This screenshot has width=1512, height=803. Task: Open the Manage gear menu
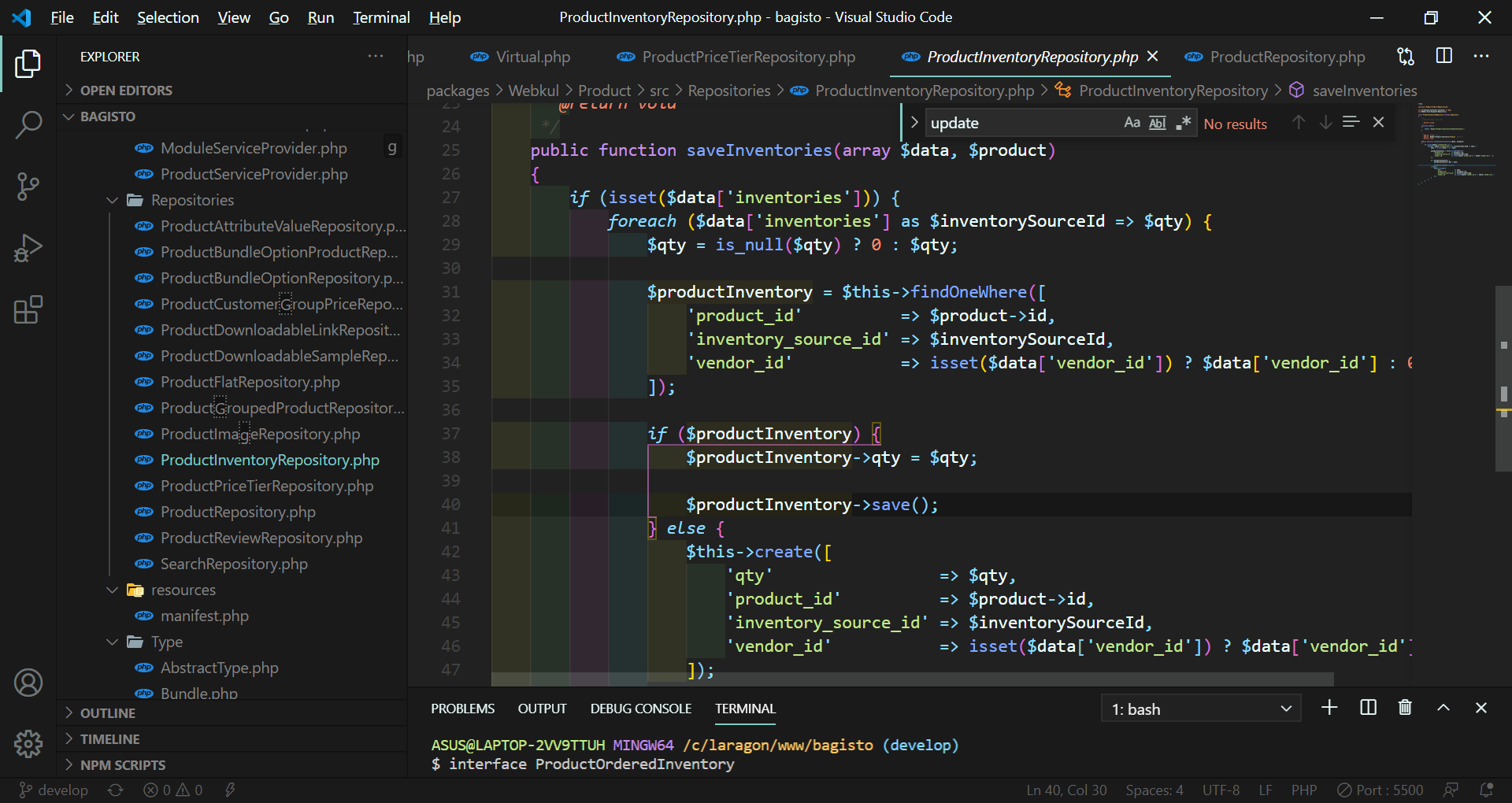pyautogui.click(x=28, y=743)
